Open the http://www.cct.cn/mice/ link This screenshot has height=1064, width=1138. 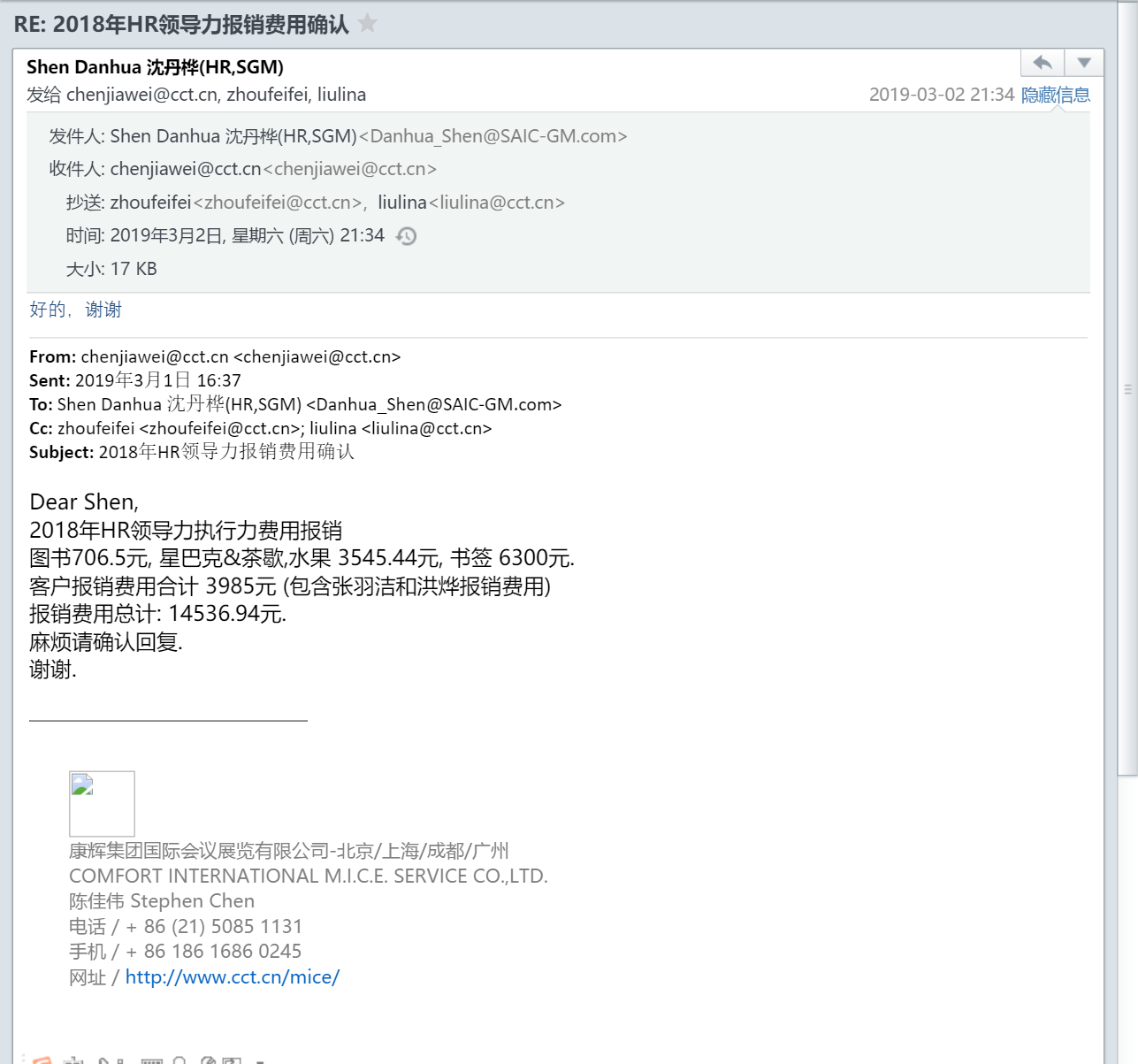[232, 977]
